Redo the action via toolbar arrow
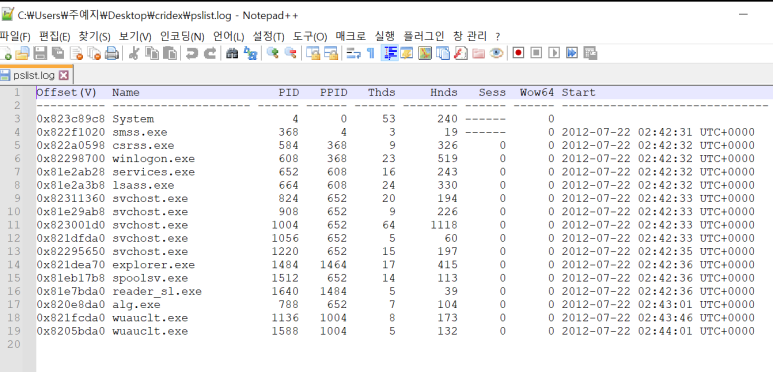Screen dimensions: 773x372 (210, 53)
